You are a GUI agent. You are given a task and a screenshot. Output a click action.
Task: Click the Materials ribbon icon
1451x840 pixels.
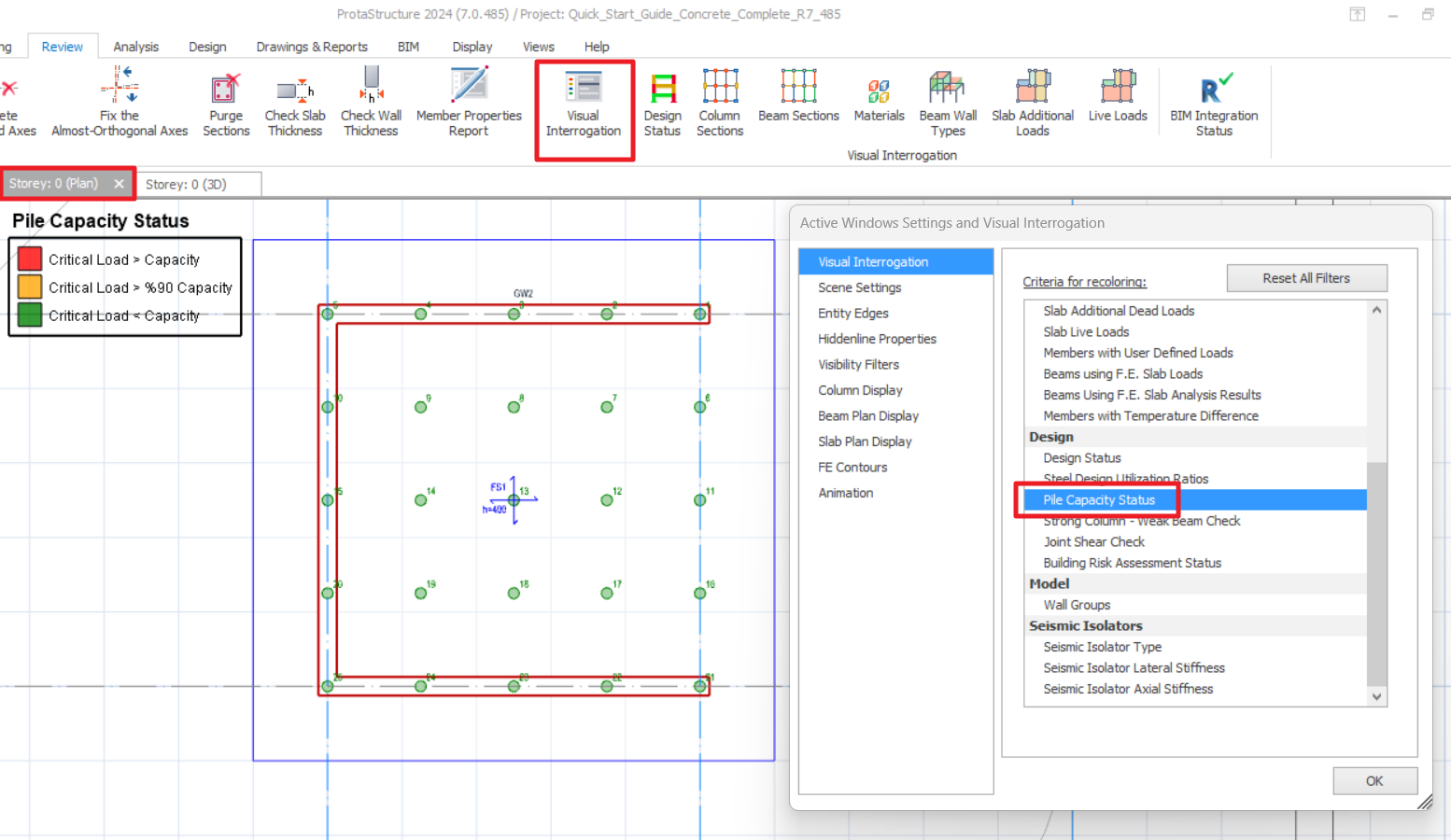pos(879,98)
